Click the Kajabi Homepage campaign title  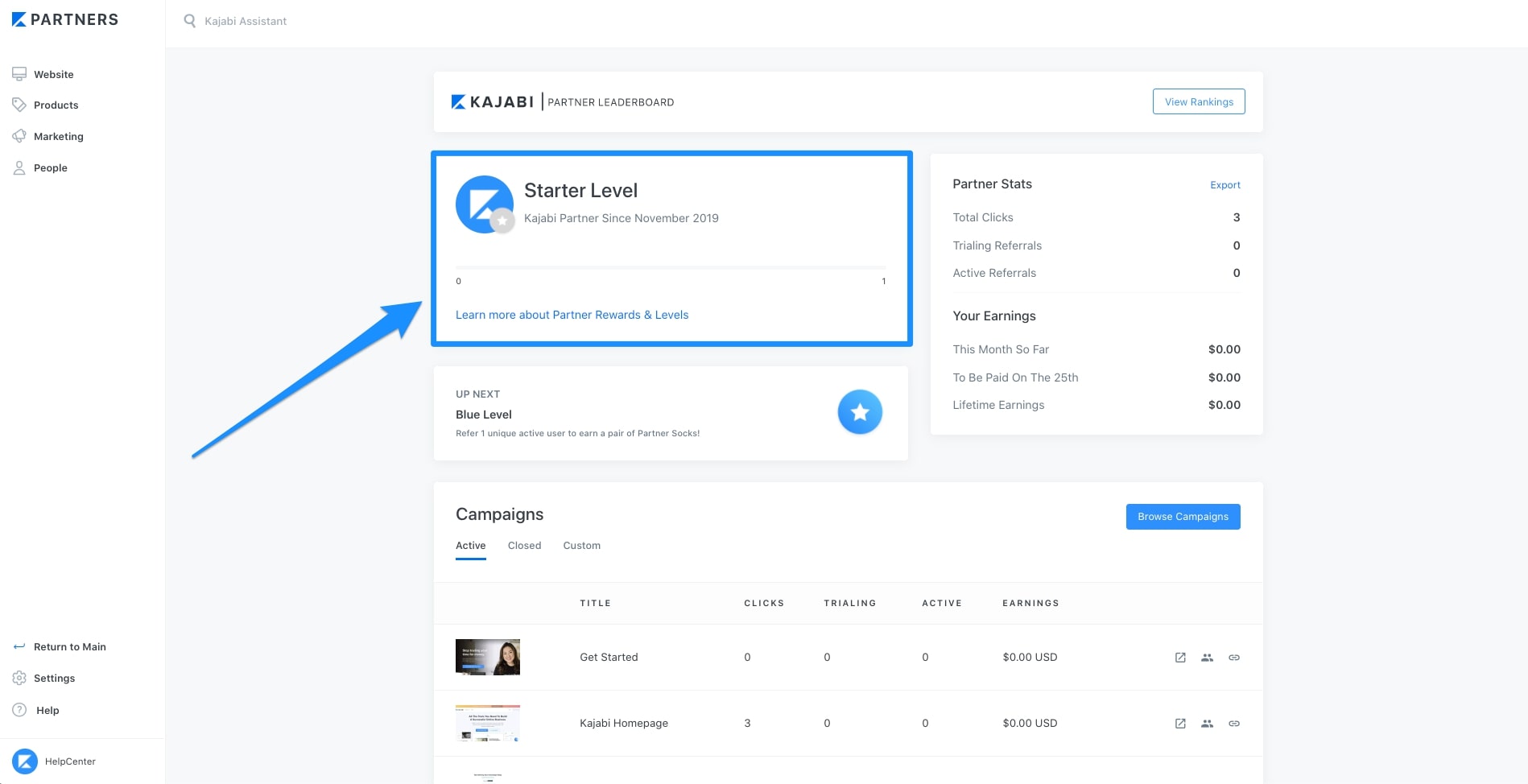coord(624,724)
